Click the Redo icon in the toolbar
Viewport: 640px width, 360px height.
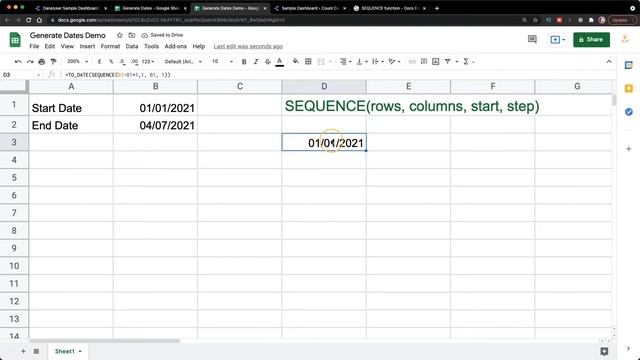click(x=30, y=62)
